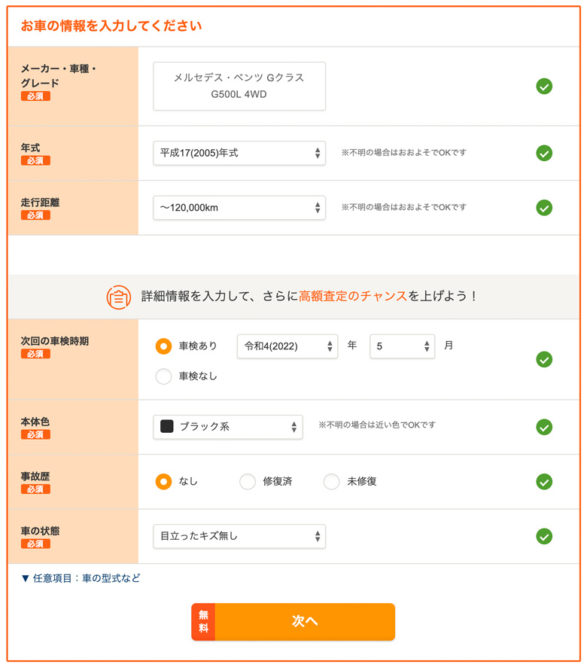
Task: Click the green checkmark in the 本体色 row
Action: tap(544, 427)
